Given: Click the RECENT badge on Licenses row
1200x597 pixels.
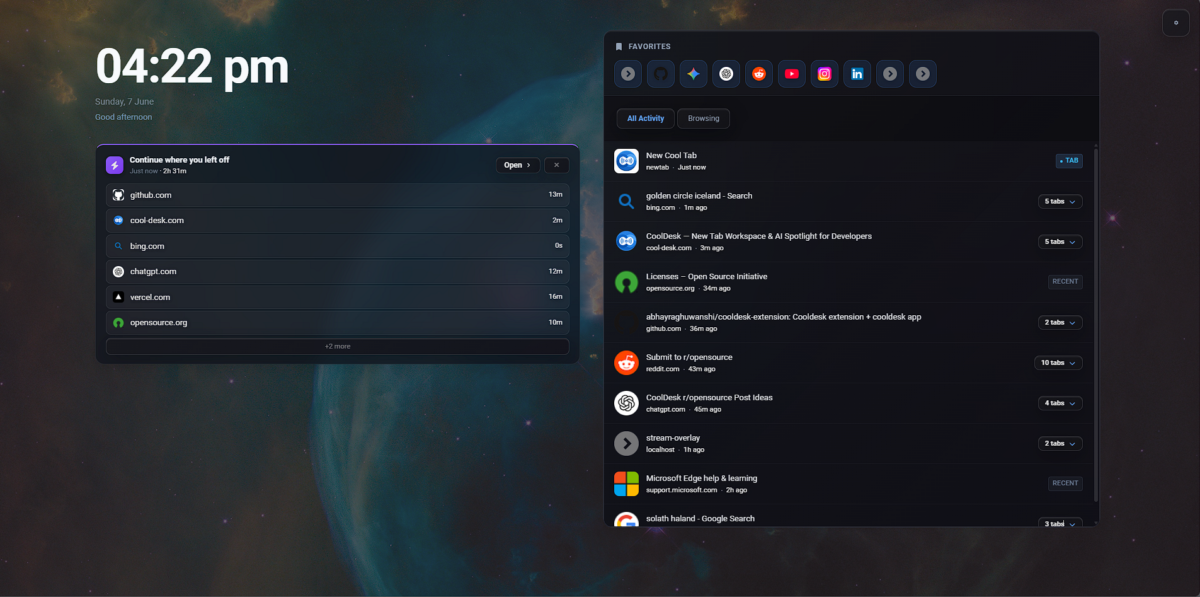Looking at the screenshot, I should click(1065, 281).
